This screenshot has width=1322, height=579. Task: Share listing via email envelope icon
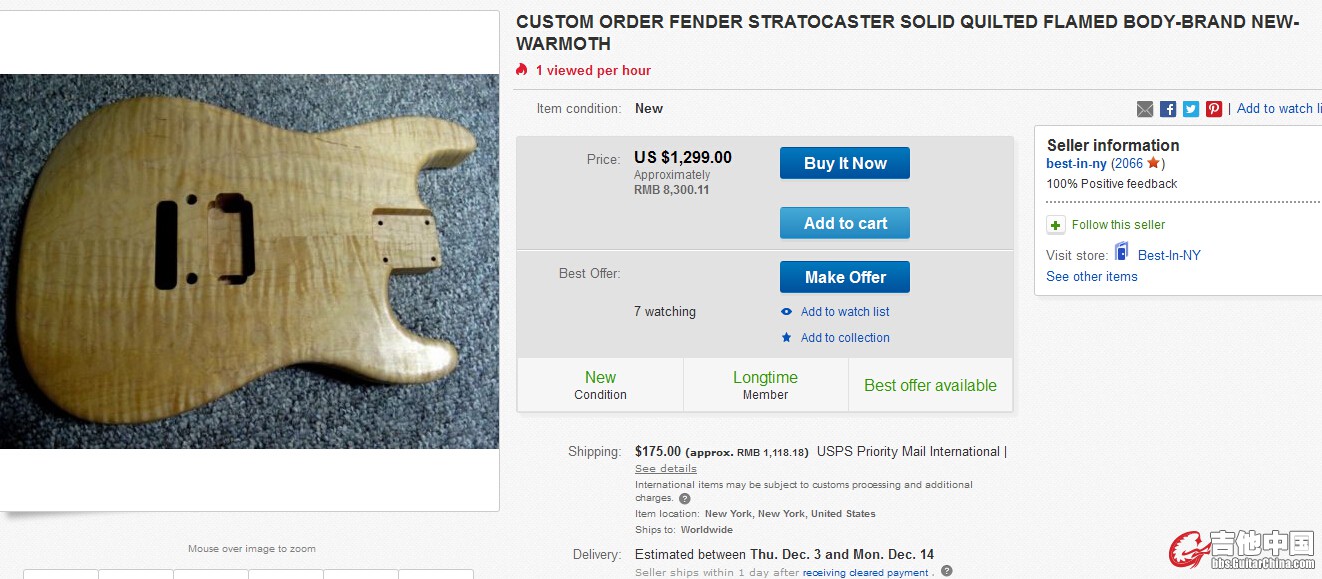[1145, 109]
